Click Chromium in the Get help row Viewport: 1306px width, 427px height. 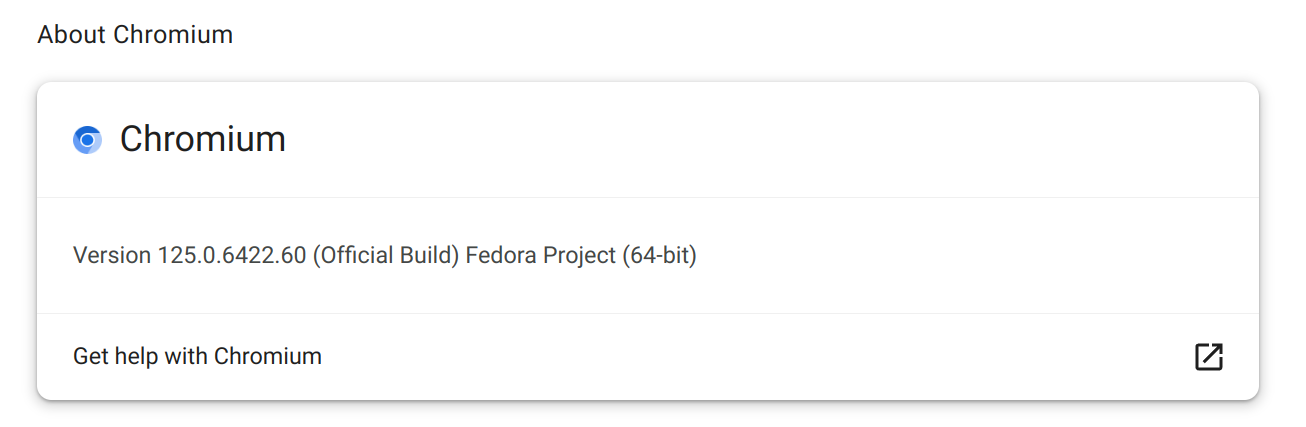(x=268, y=356)
